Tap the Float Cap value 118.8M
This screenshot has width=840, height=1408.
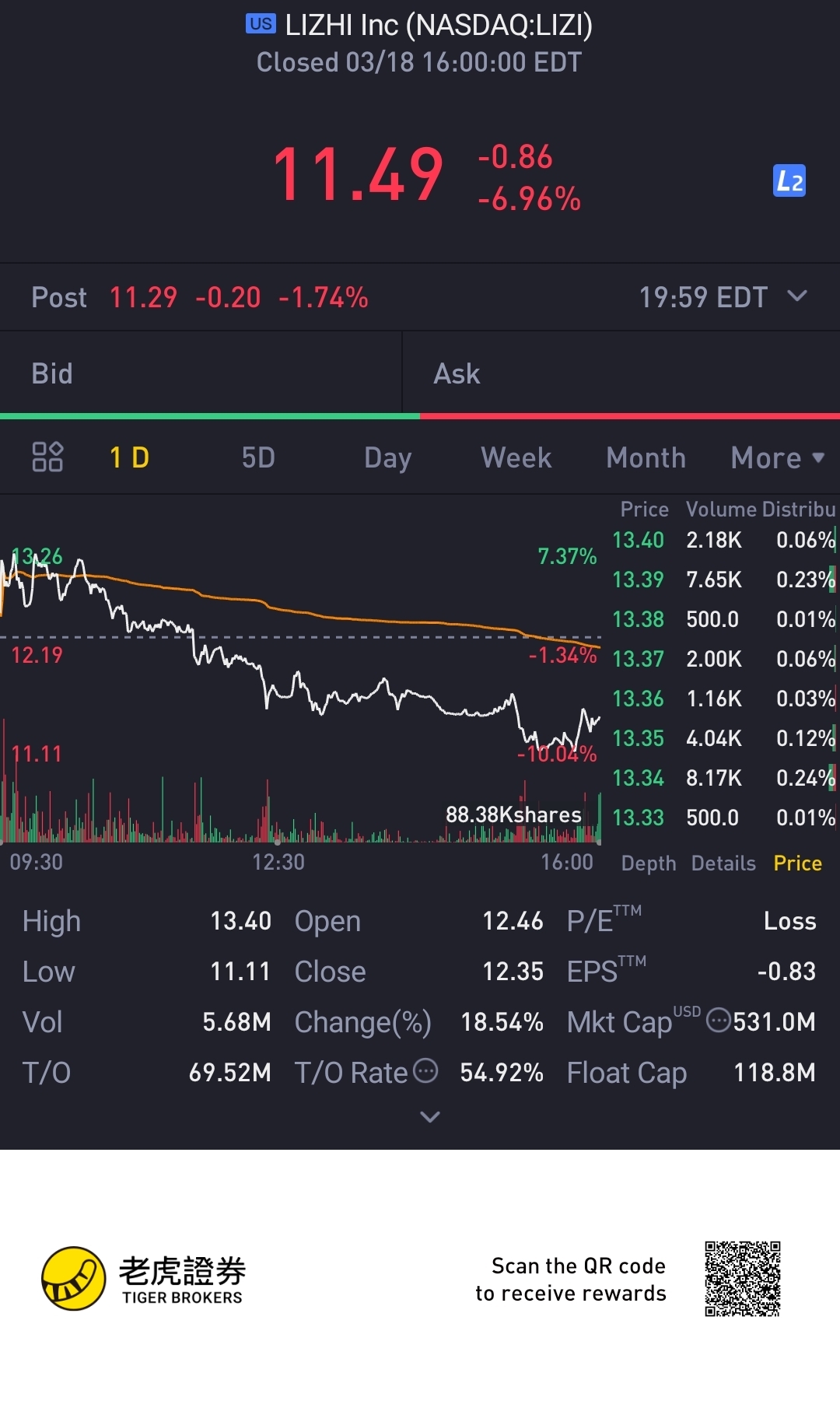[775, 1073]
